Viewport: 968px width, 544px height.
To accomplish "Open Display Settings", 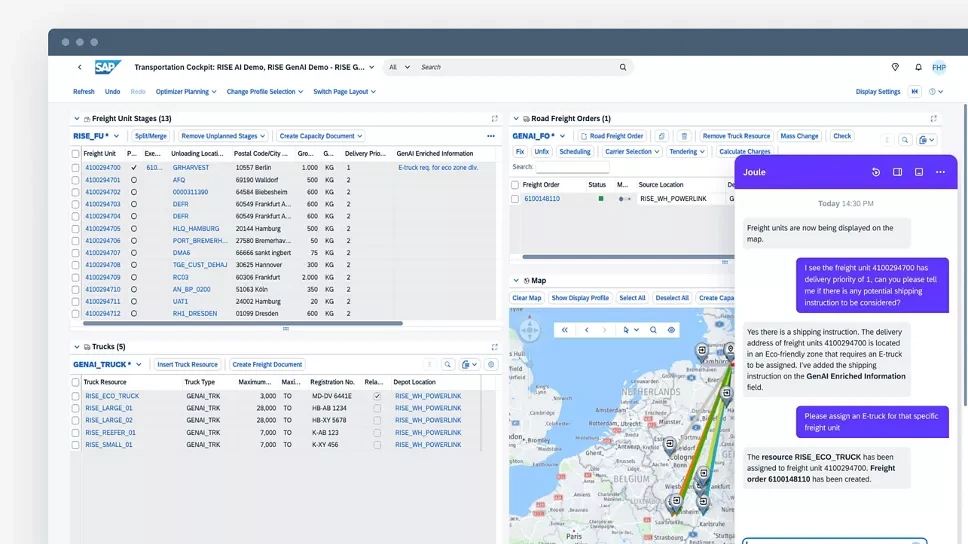I will (x=877, y=91).
